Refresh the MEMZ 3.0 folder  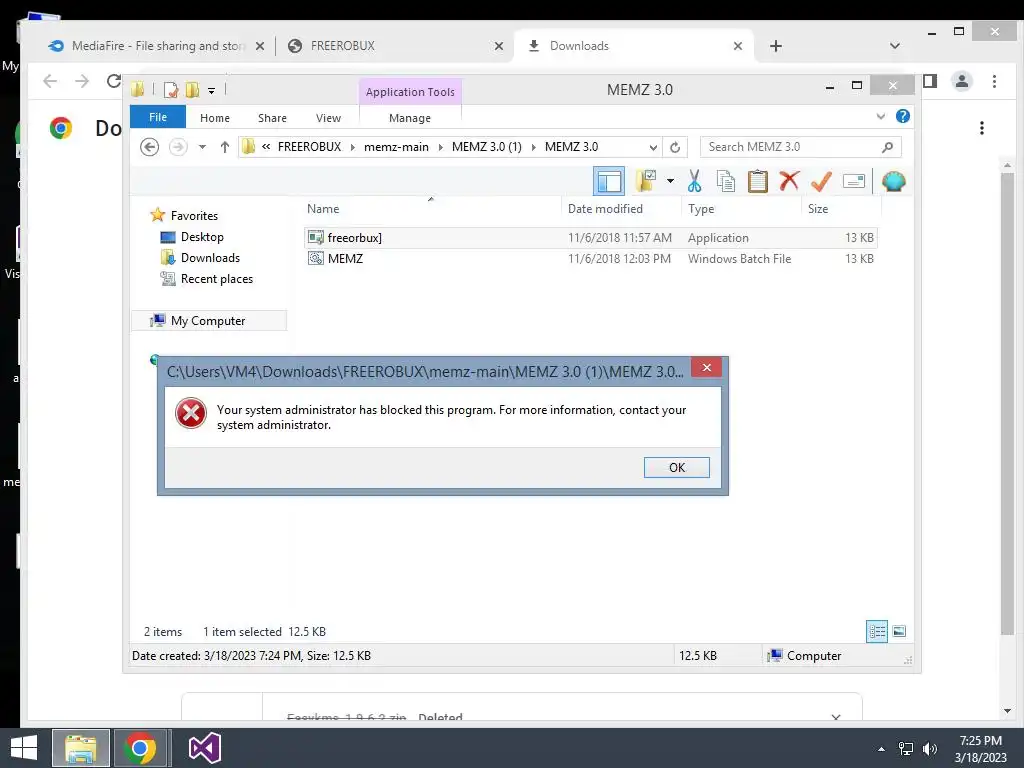[675, 147]
